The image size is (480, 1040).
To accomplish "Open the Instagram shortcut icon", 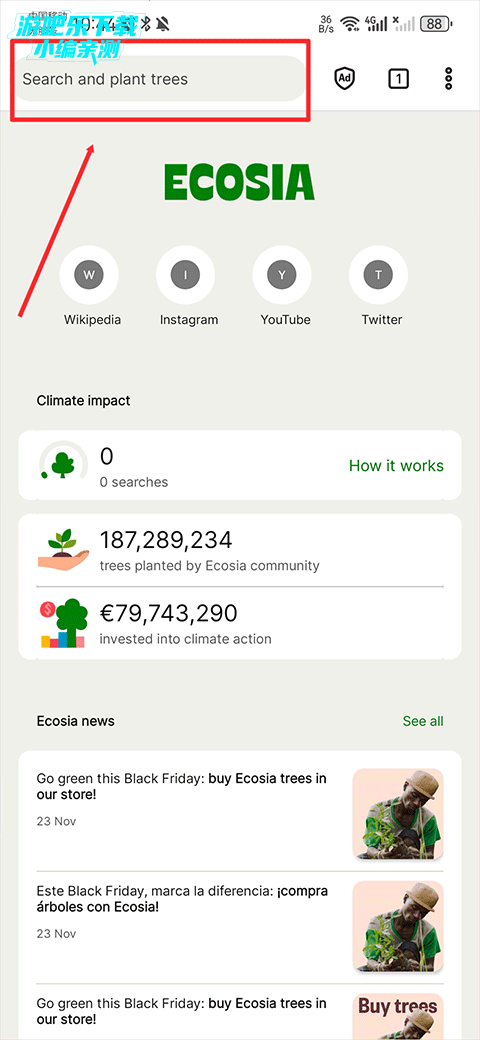I will 186,275.
